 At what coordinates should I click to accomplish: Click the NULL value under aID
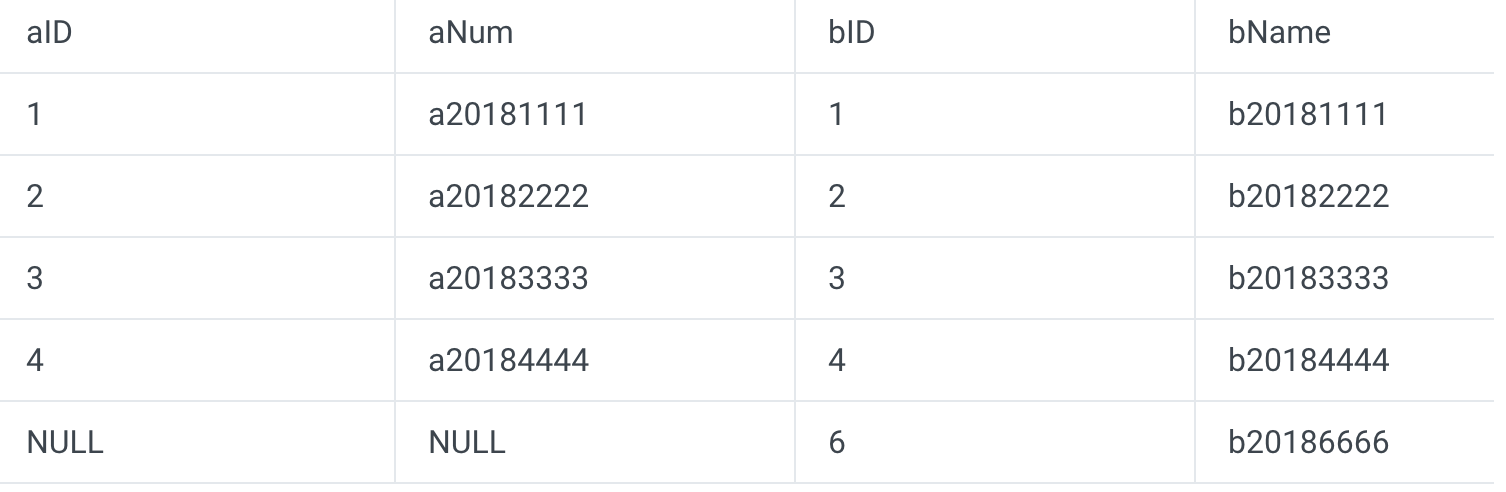65,442
